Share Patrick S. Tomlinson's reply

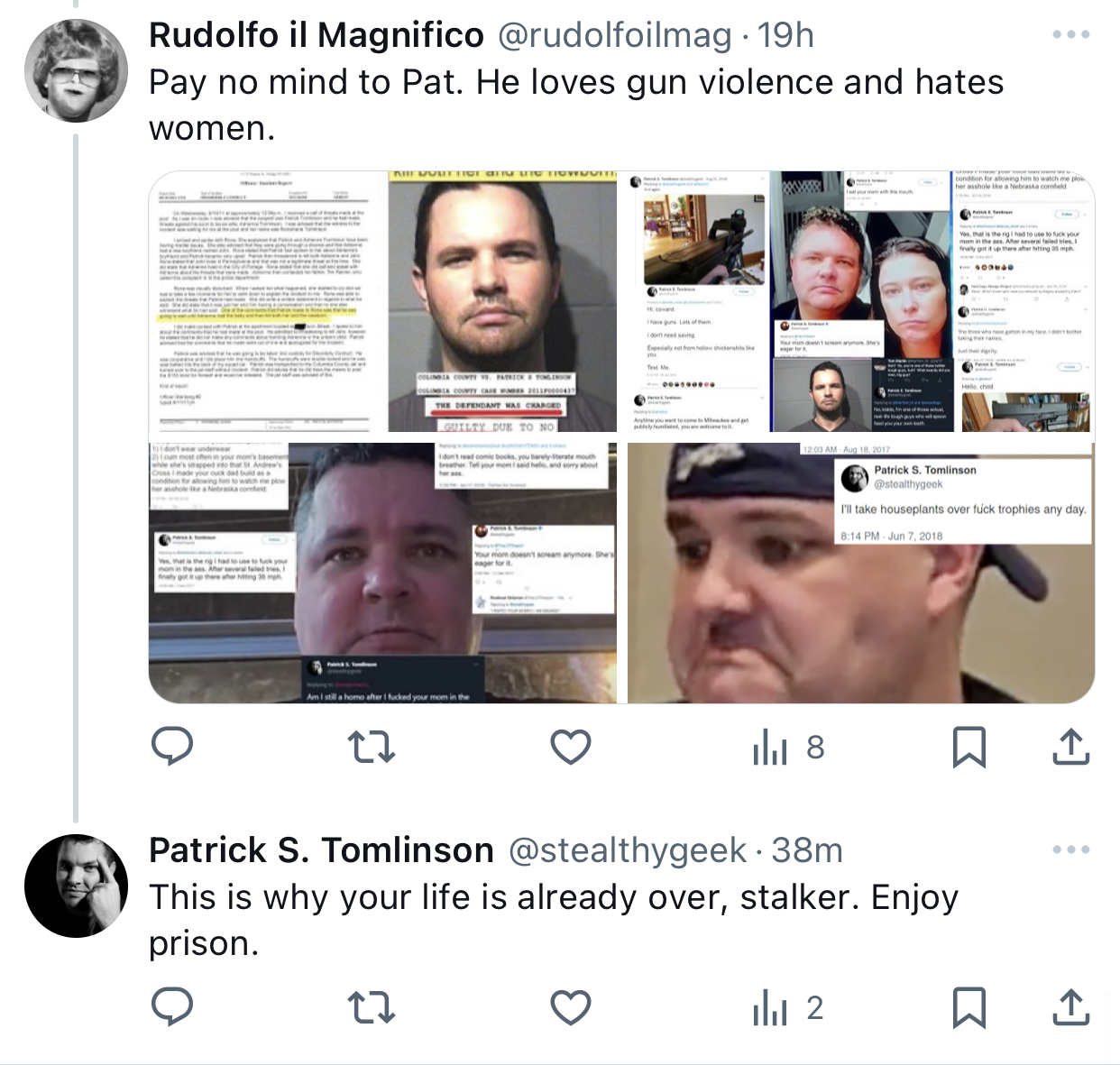(x=1071, y=1007)
